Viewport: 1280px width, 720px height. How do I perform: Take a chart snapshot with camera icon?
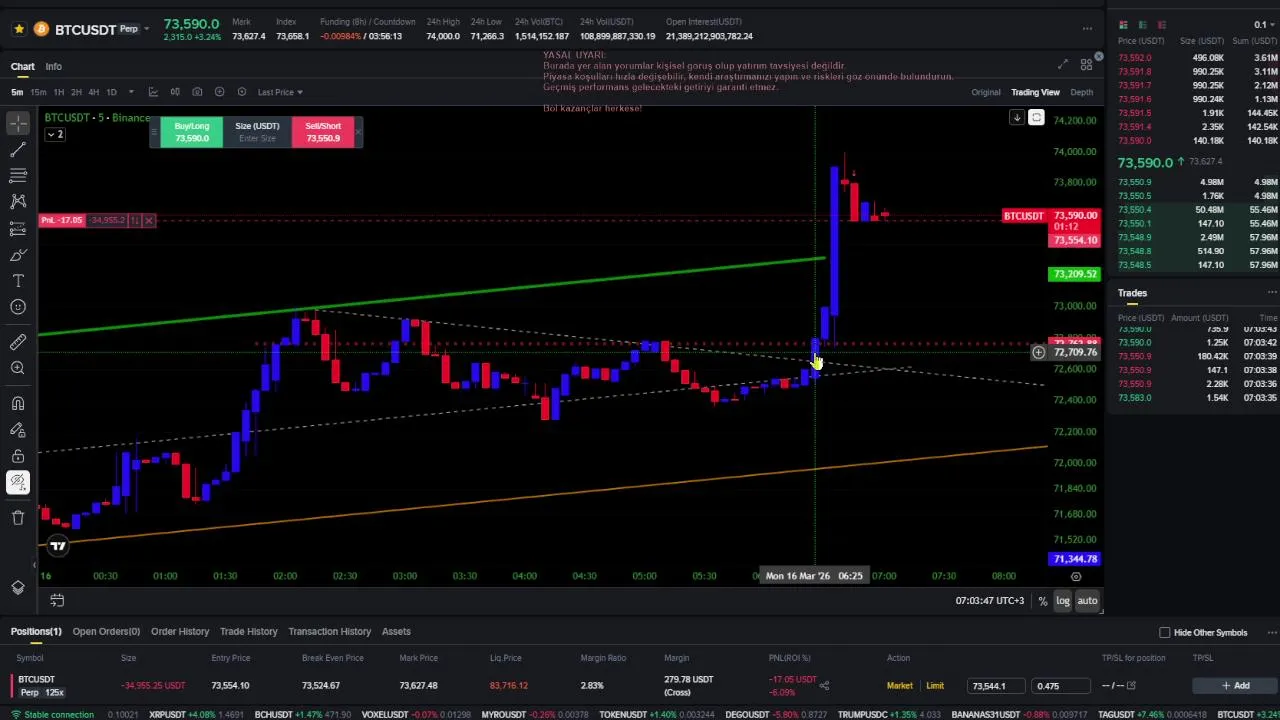point(197,92)
